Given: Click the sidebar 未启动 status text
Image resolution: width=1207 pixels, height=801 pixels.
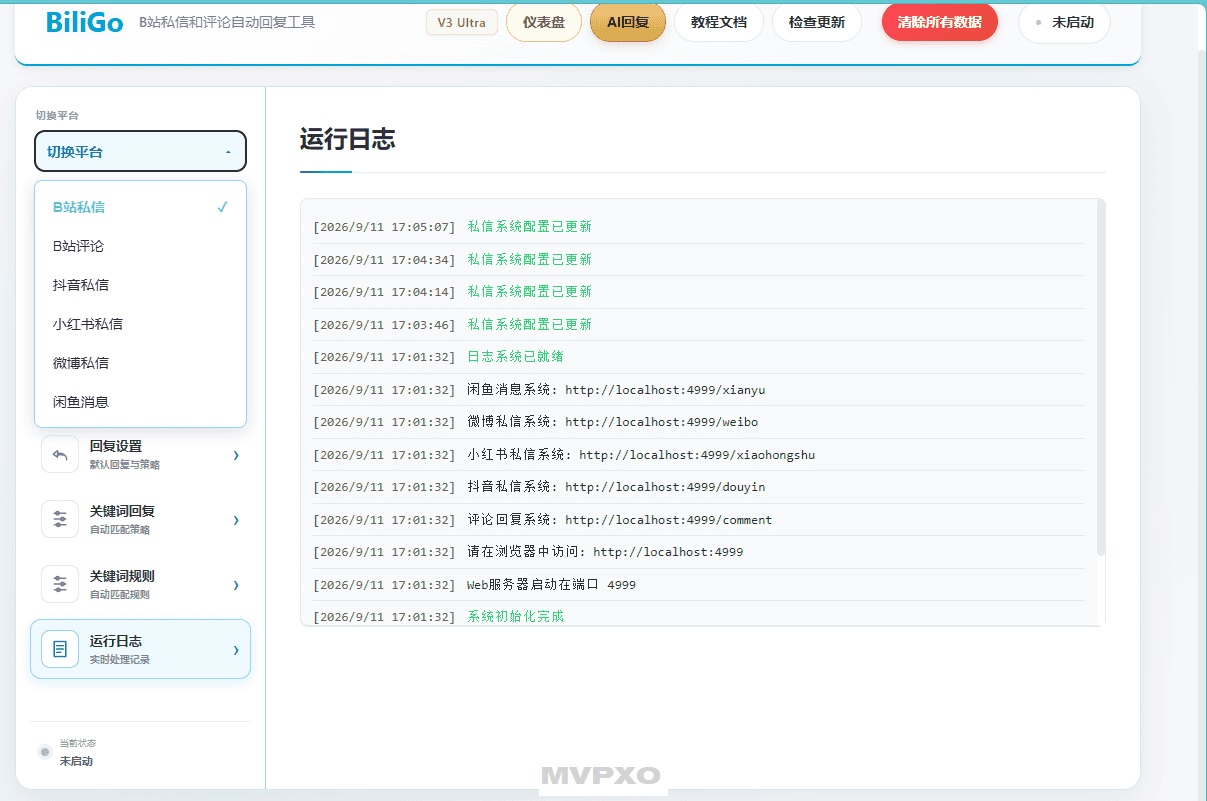Looking at the screenshot, I should click(x=76, y=761).
